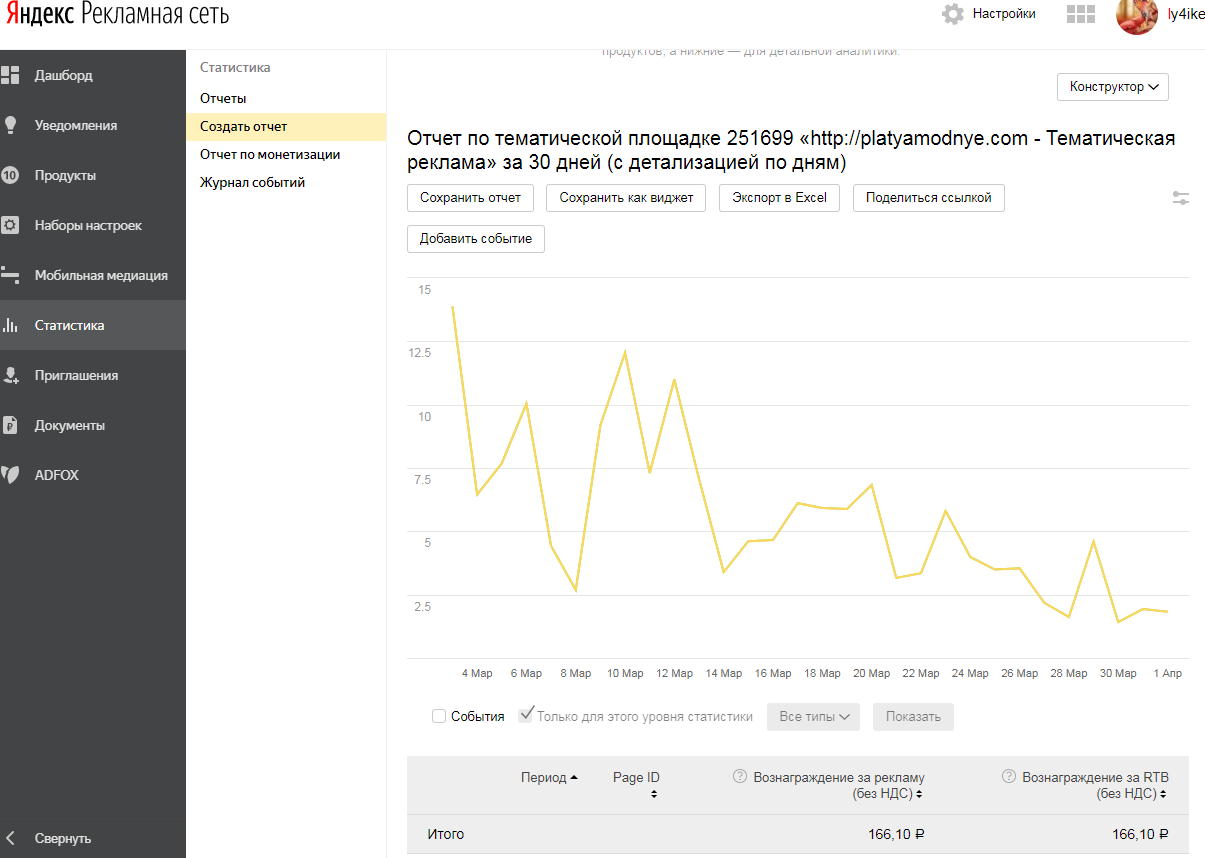Viewport: 1205px width, 858px height.
Task: Click the Dashboard icon in sidebar
Action: pos(11,75)
